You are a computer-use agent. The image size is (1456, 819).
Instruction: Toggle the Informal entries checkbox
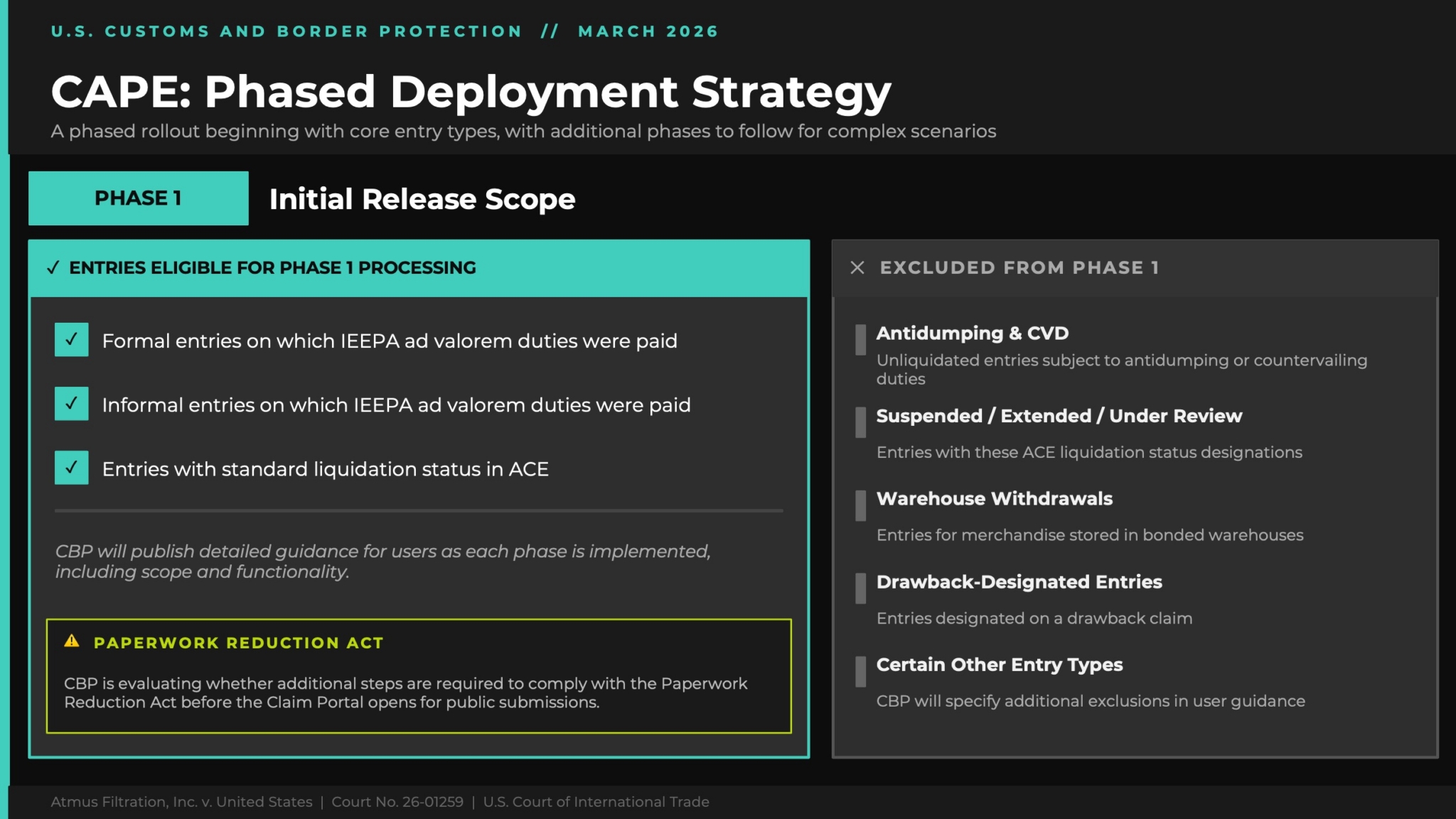click(72, 404)
